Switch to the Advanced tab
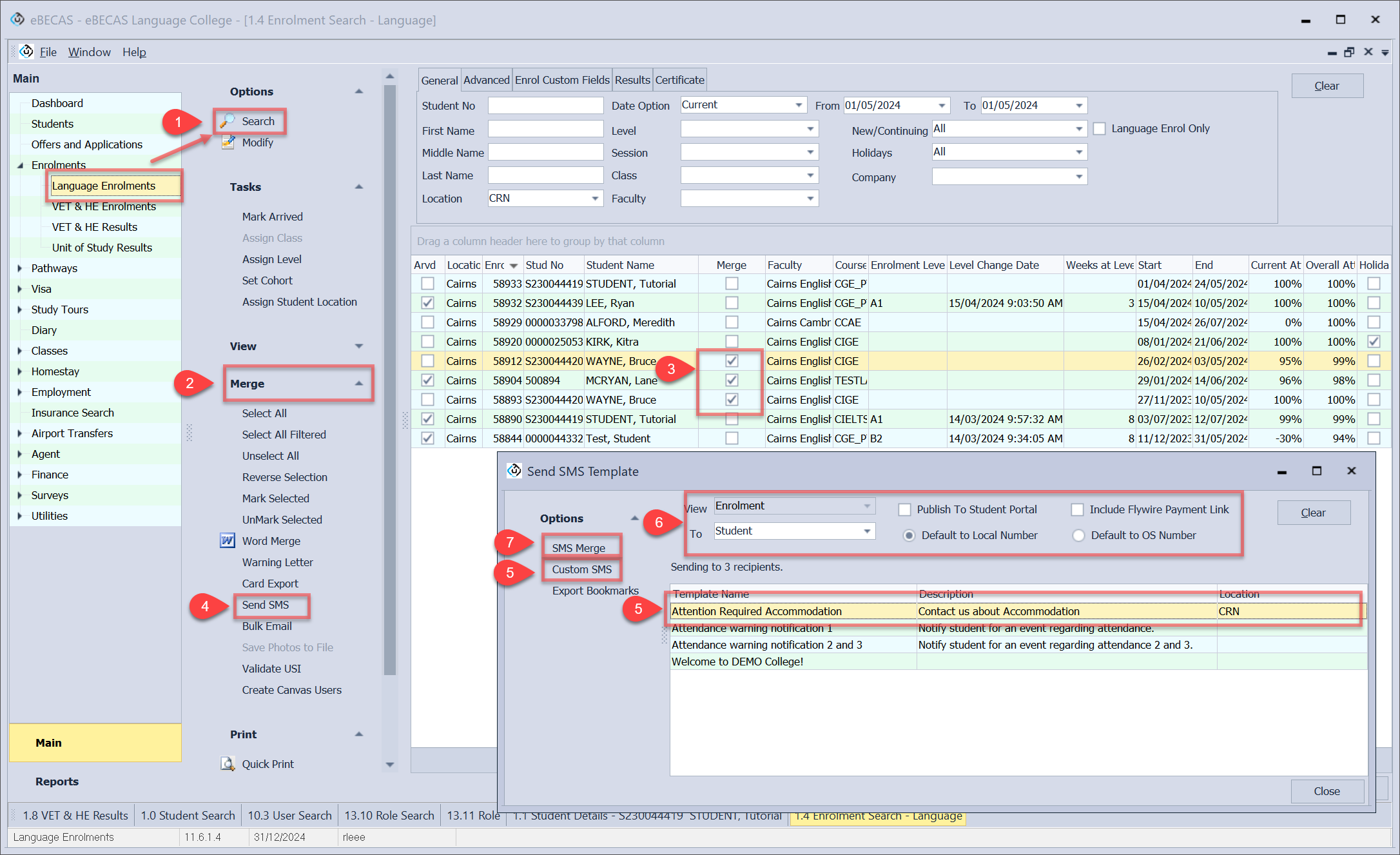Viewport: 1400px width, 855px height. point(486,80)
